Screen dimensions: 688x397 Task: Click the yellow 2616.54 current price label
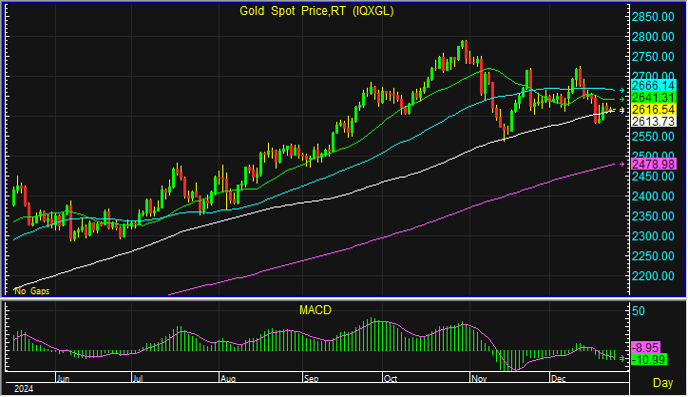(653, 110)
